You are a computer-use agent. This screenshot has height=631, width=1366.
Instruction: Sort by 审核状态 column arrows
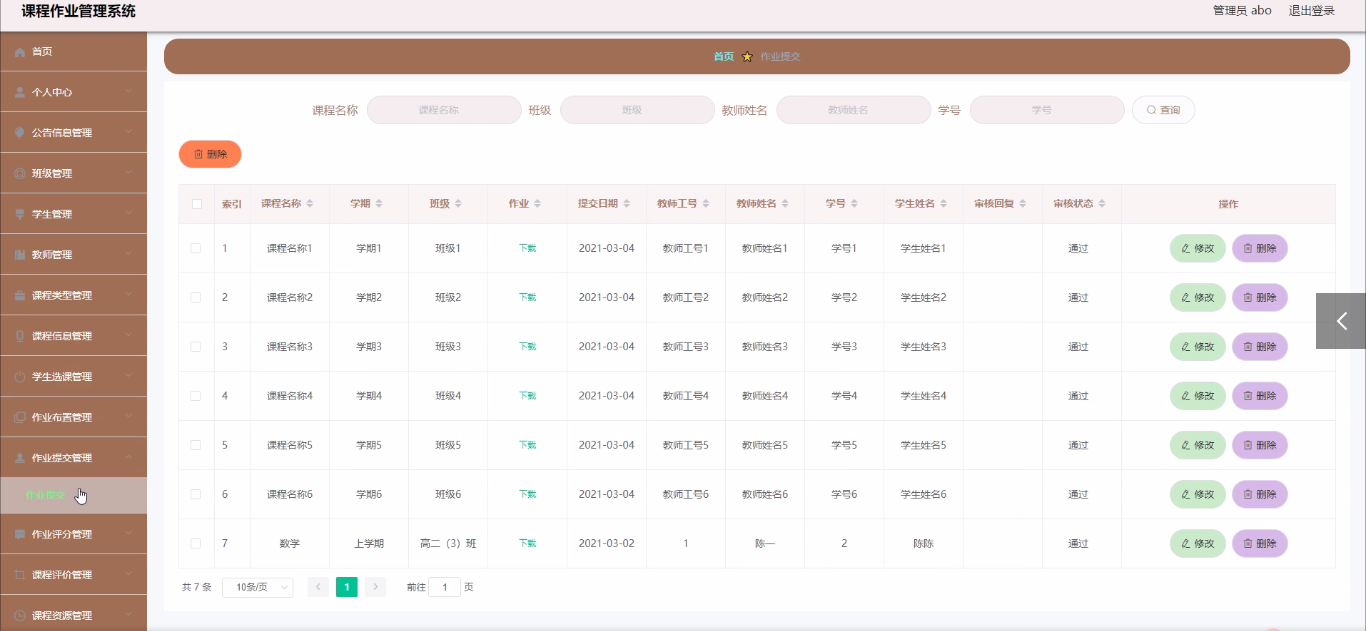pos(1102,204)
